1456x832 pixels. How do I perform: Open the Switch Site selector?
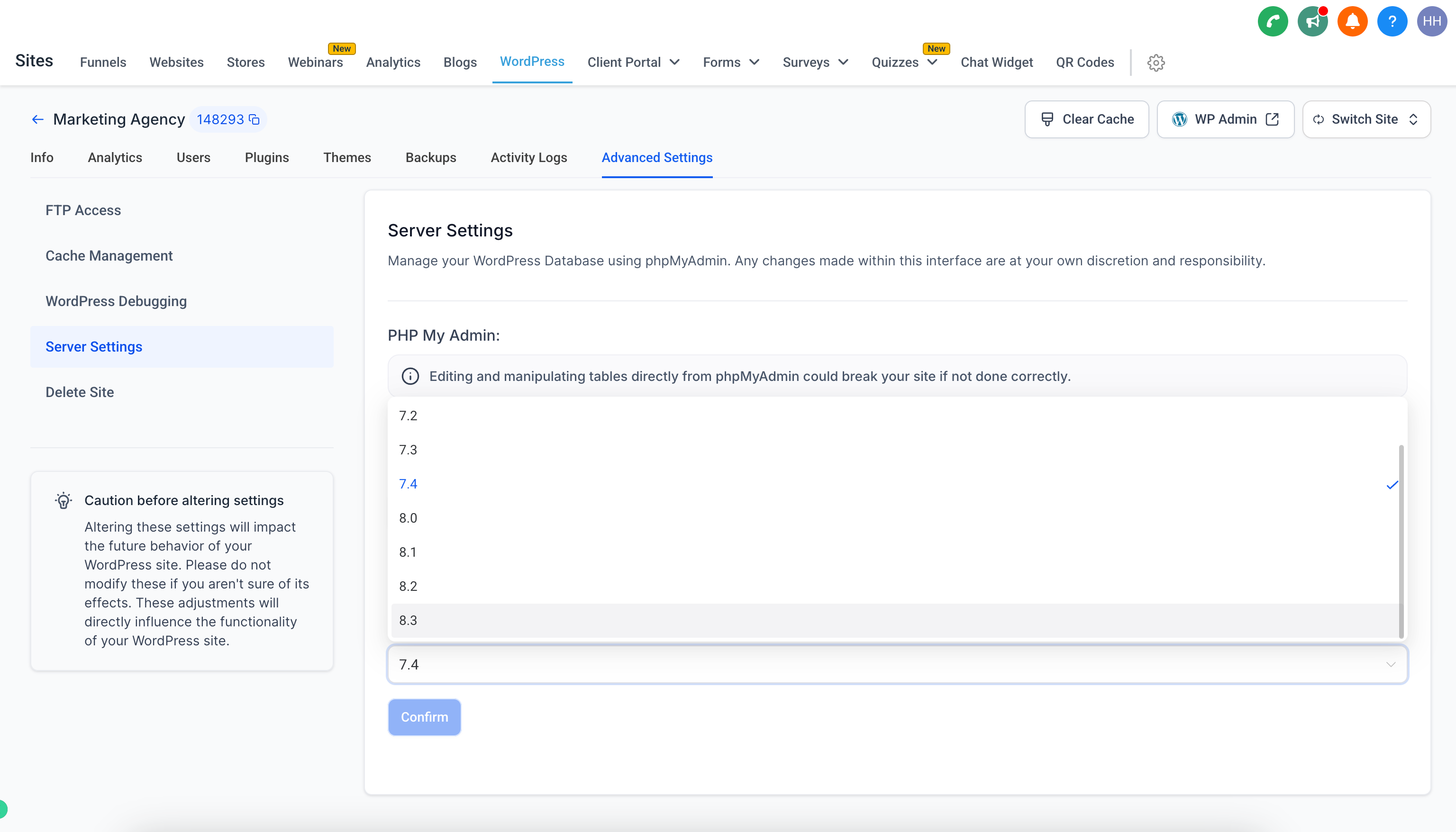tap(1366, 119)
